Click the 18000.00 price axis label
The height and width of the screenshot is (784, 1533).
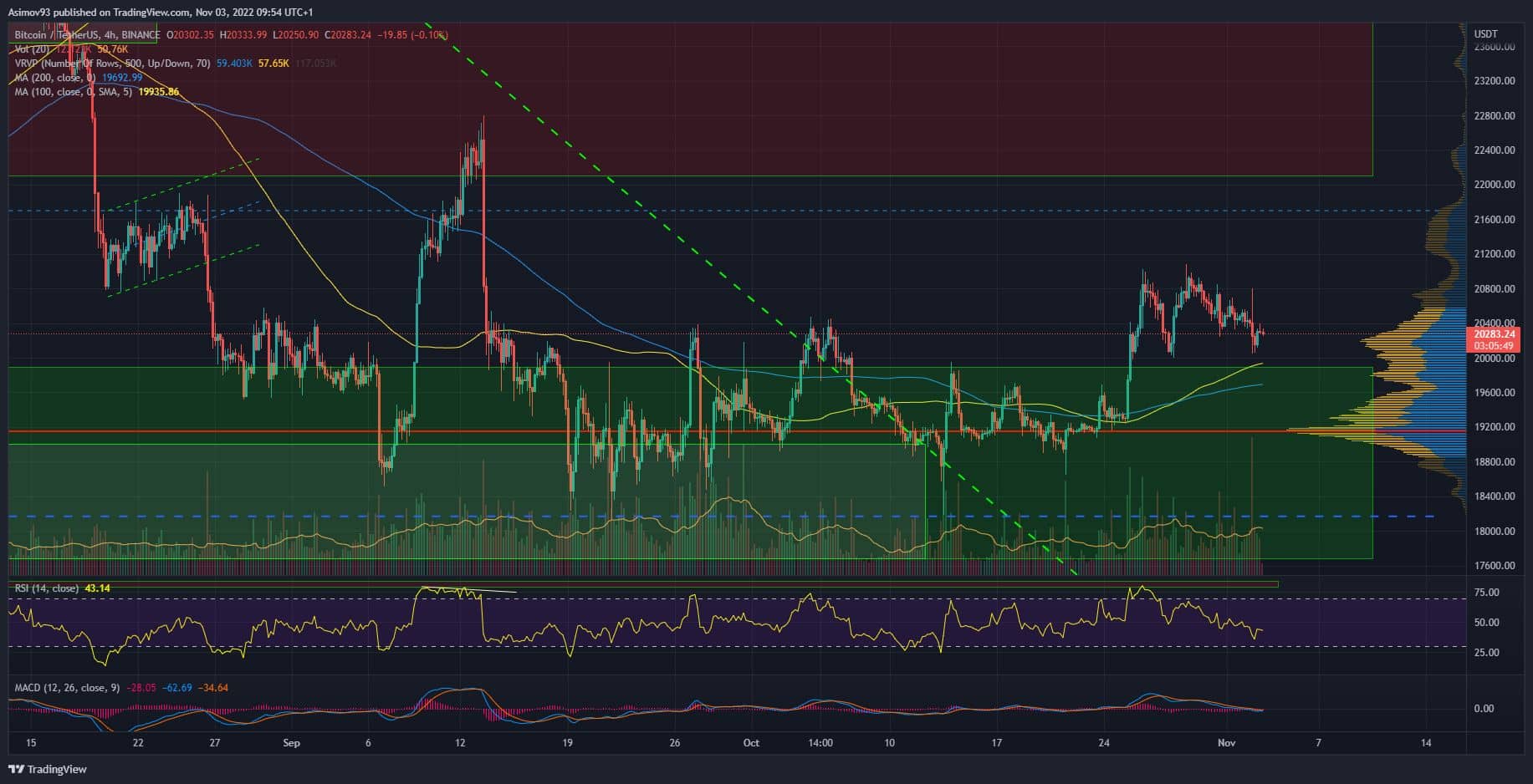pos(1495,532)
